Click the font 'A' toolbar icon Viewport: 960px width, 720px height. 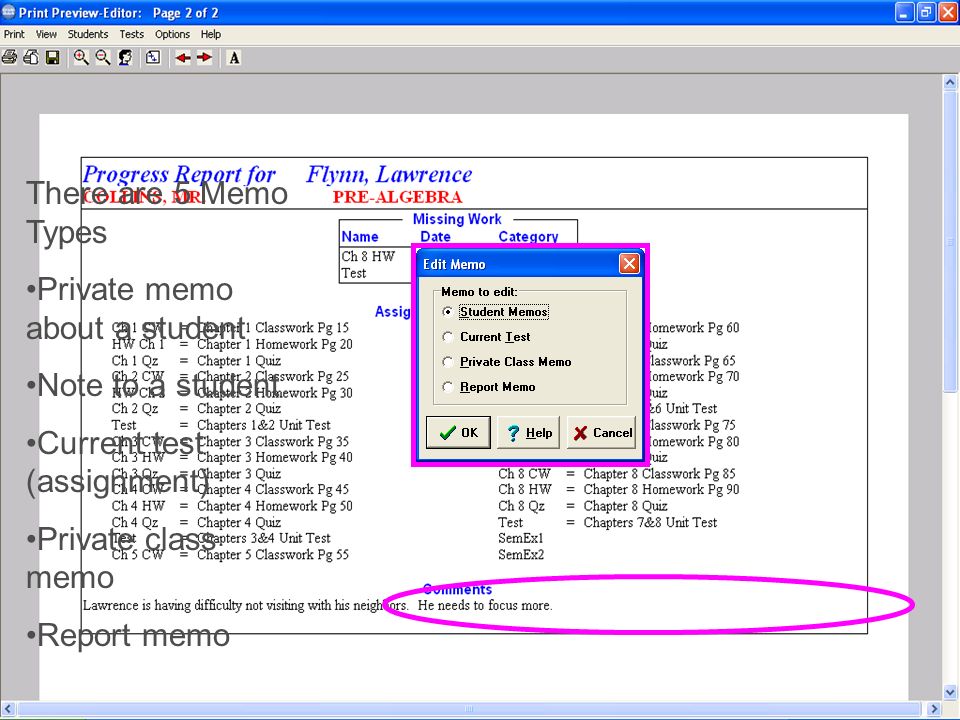point(233,58)
